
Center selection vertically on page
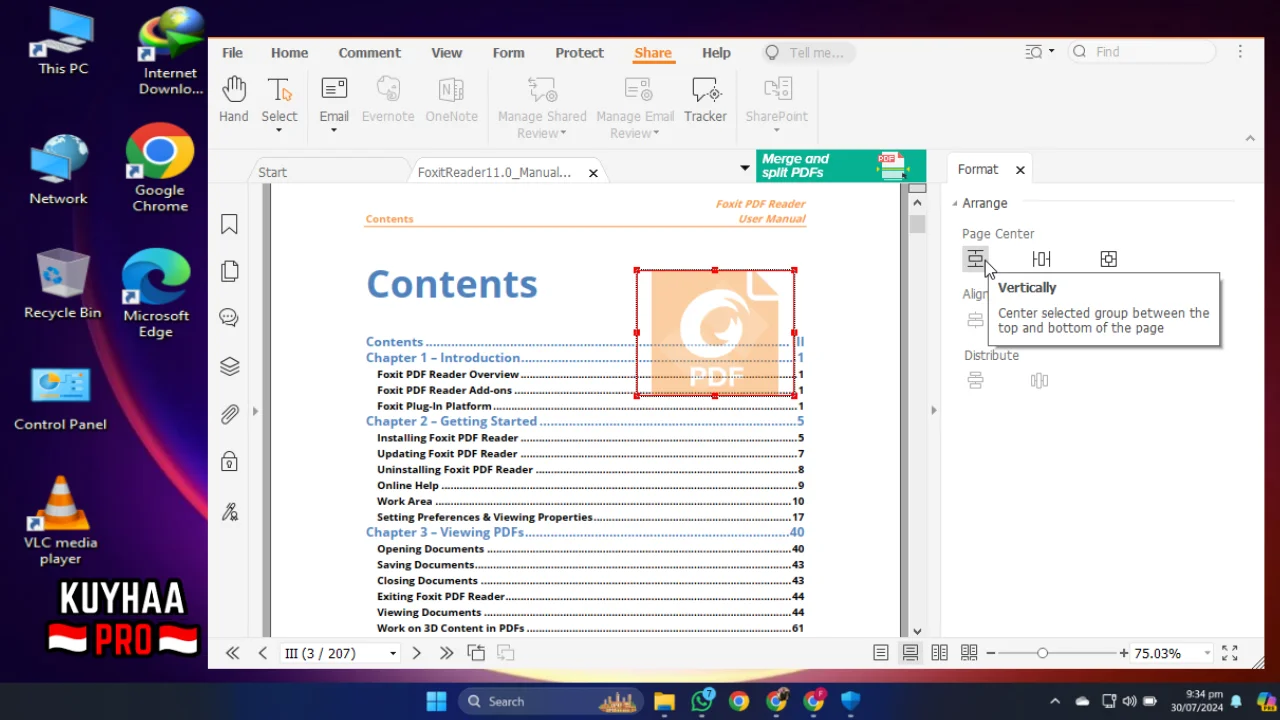[x=976, y=259]
